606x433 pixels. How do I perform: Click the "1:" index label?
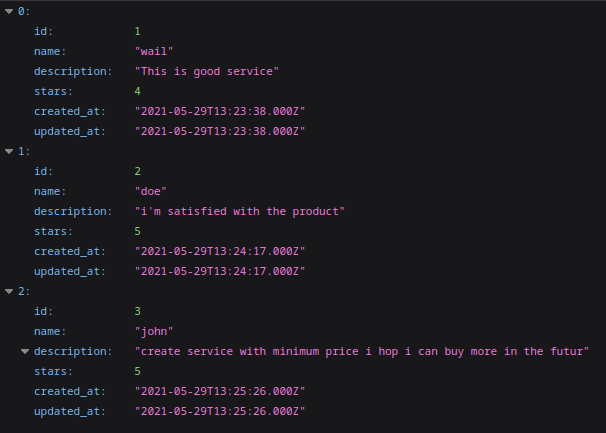[x=24, y=151]
